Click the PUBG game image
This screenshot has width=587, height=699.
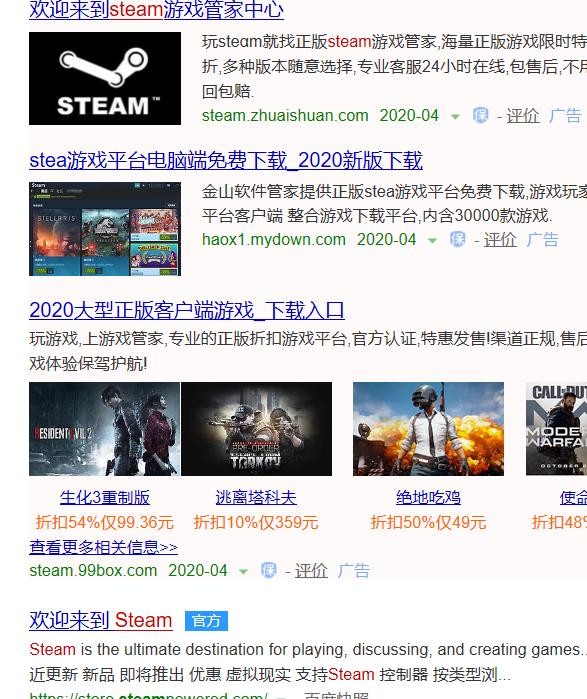(x=428, y=429)
